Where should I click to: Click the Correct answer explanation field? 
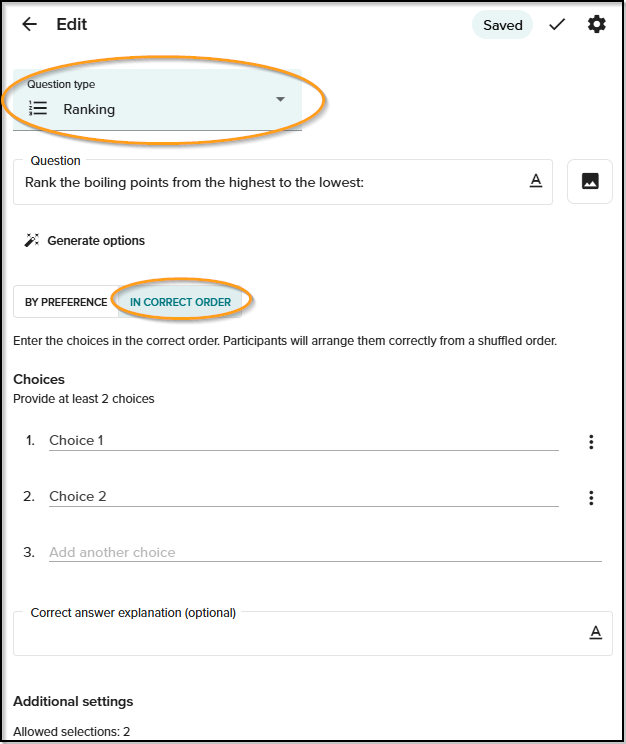313,633
